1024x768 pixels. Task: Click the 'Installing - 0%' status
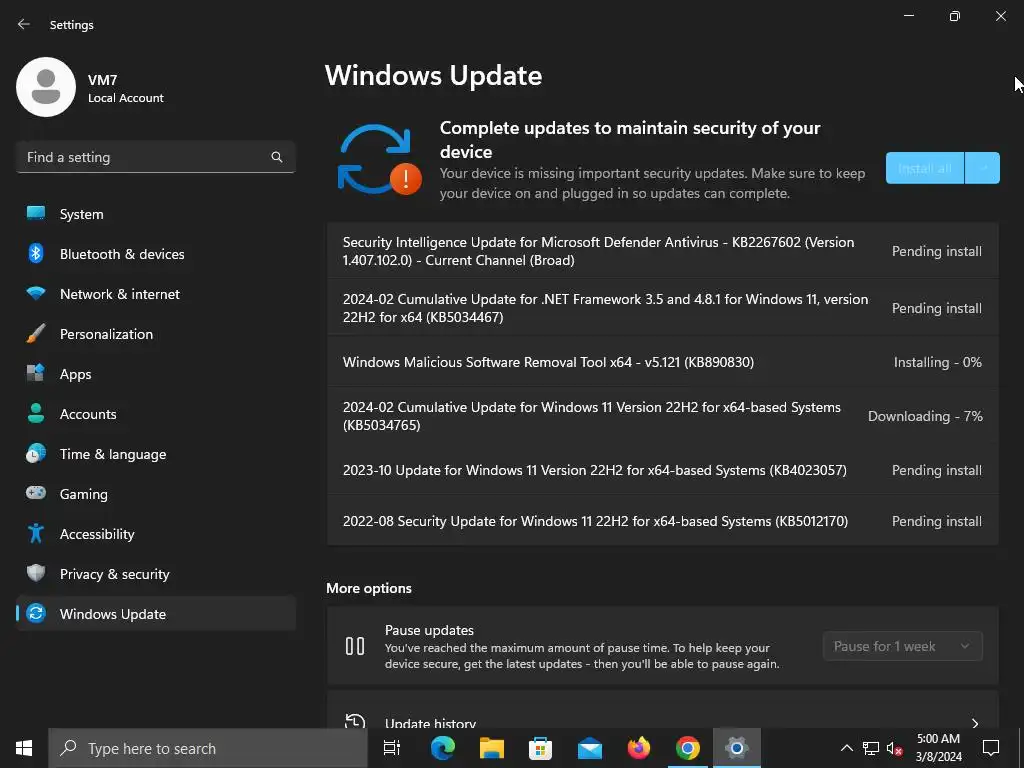pyautogui.click(x=938, y=362)
